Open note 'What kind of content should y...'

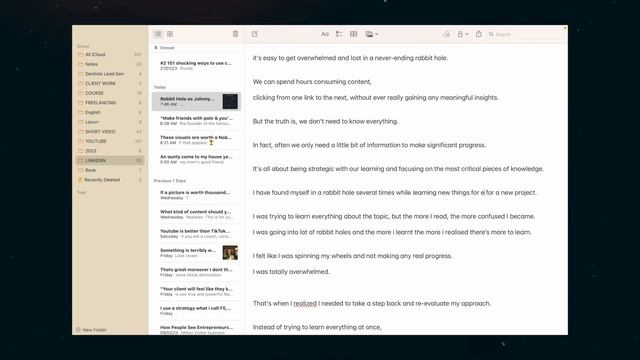[x=196, y=214]
